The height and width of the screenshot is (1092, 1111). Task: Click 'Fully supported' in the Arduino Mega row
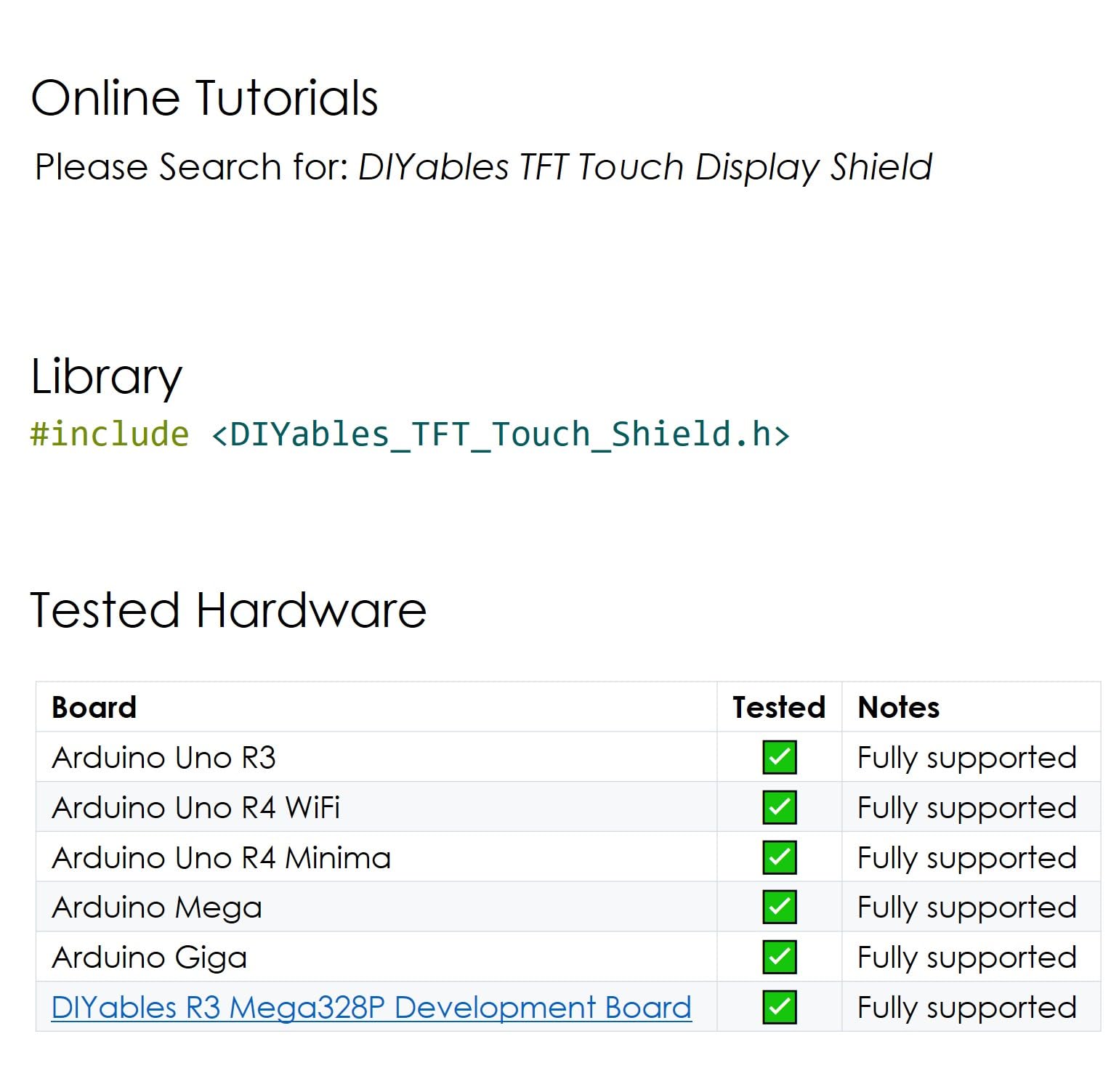click(967, 908)
